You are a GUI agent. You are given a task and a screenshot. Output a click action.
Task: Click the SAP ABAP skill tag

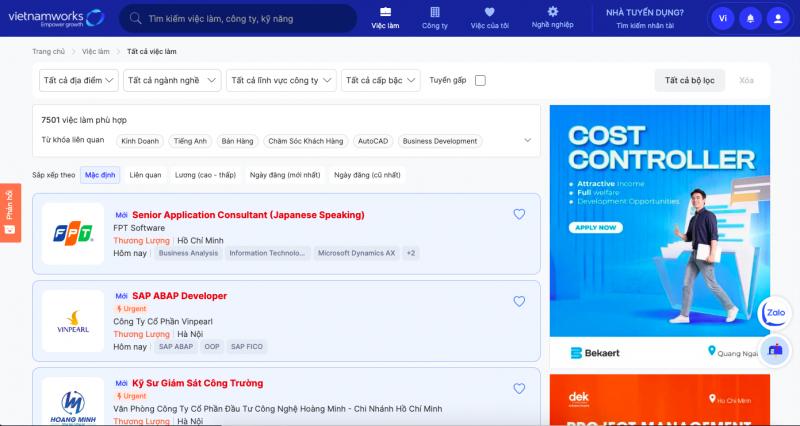pyautogui.click(x=176, y=346)
